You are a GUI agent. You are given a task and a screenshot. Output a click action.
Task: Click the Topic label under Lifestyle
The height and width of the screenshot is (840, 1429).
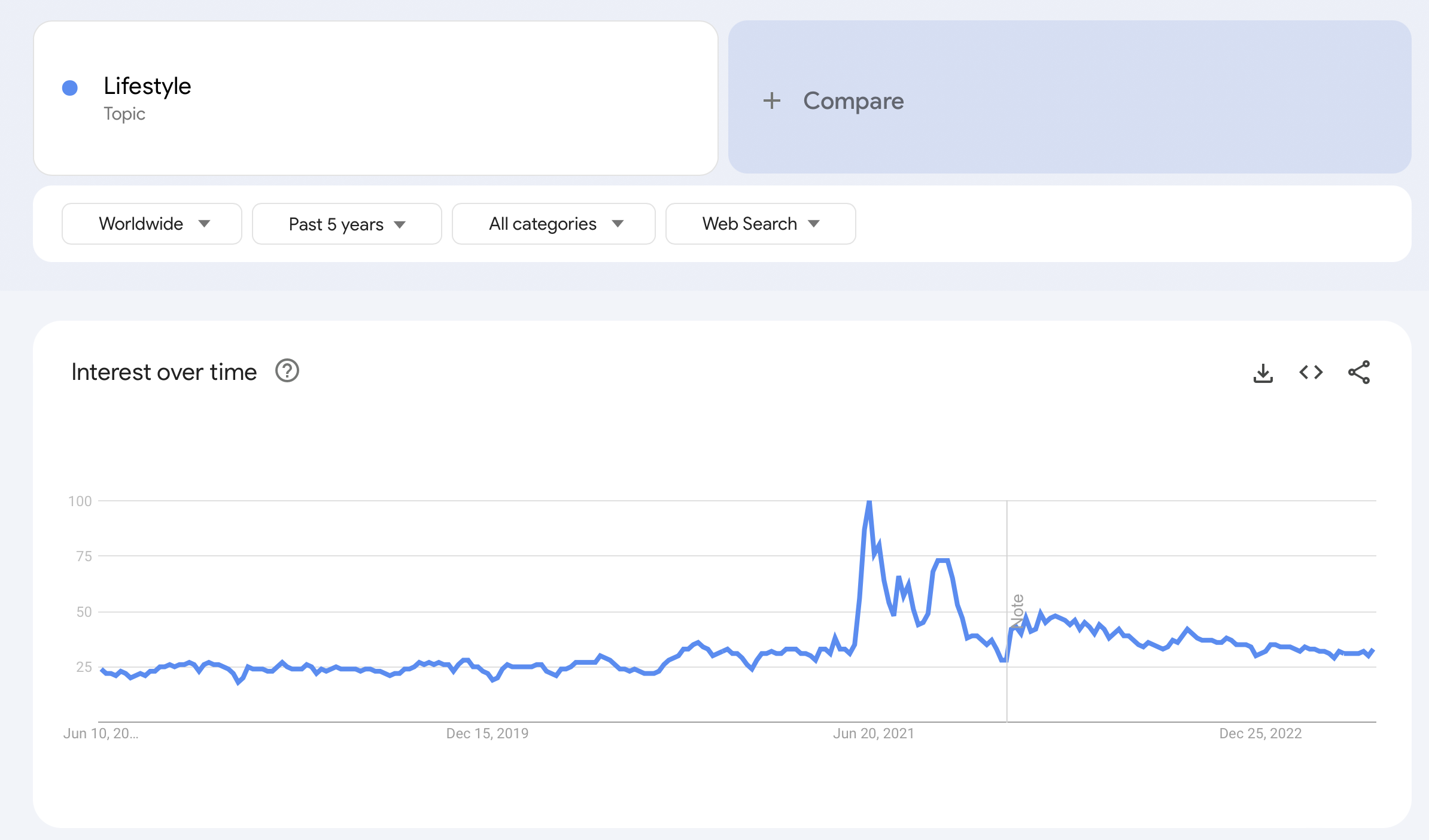pyautogui.click(x=124, y=114)
